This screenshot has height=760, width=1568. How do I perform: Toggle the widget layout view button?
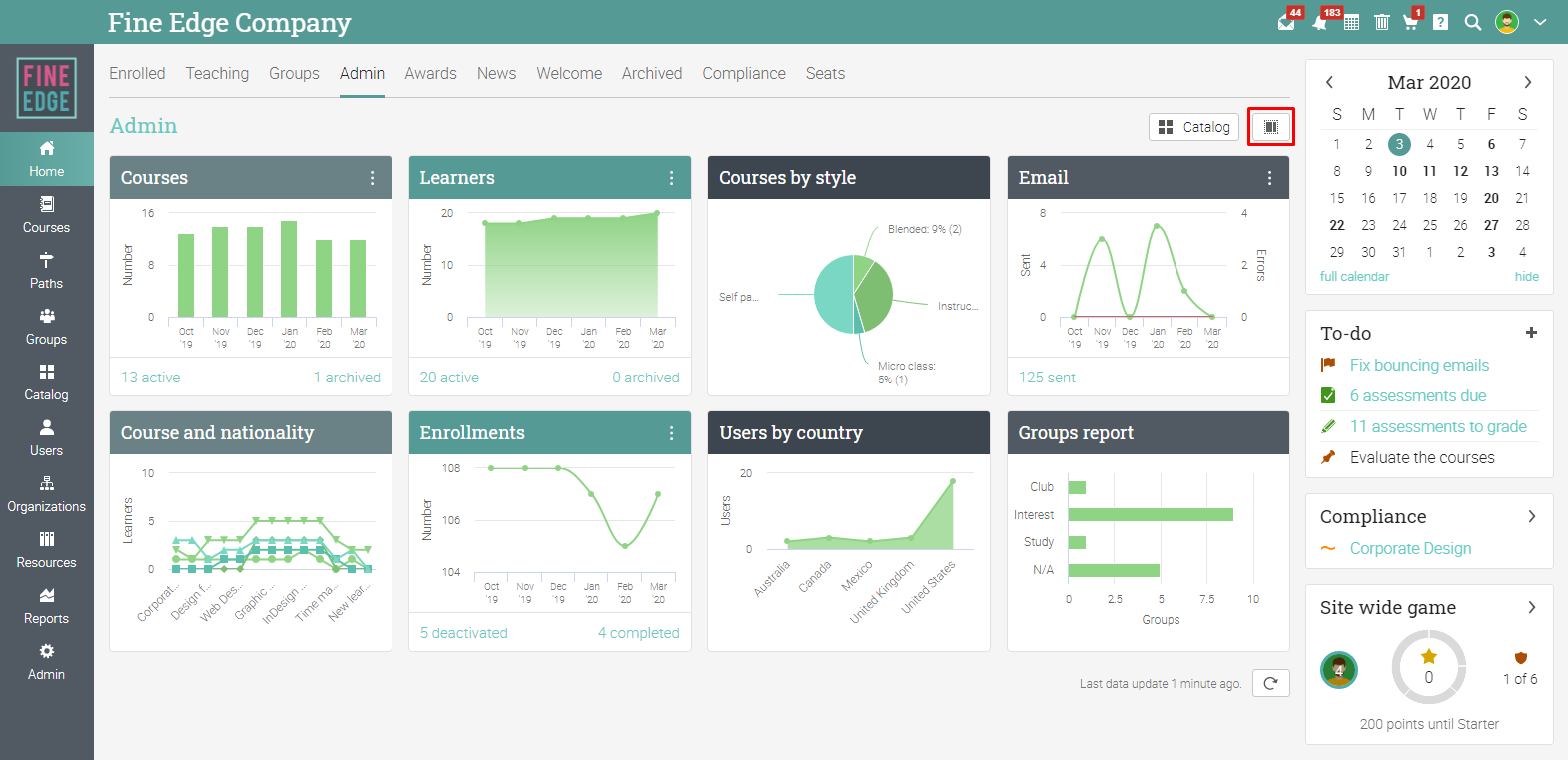tap(1271, 127)
